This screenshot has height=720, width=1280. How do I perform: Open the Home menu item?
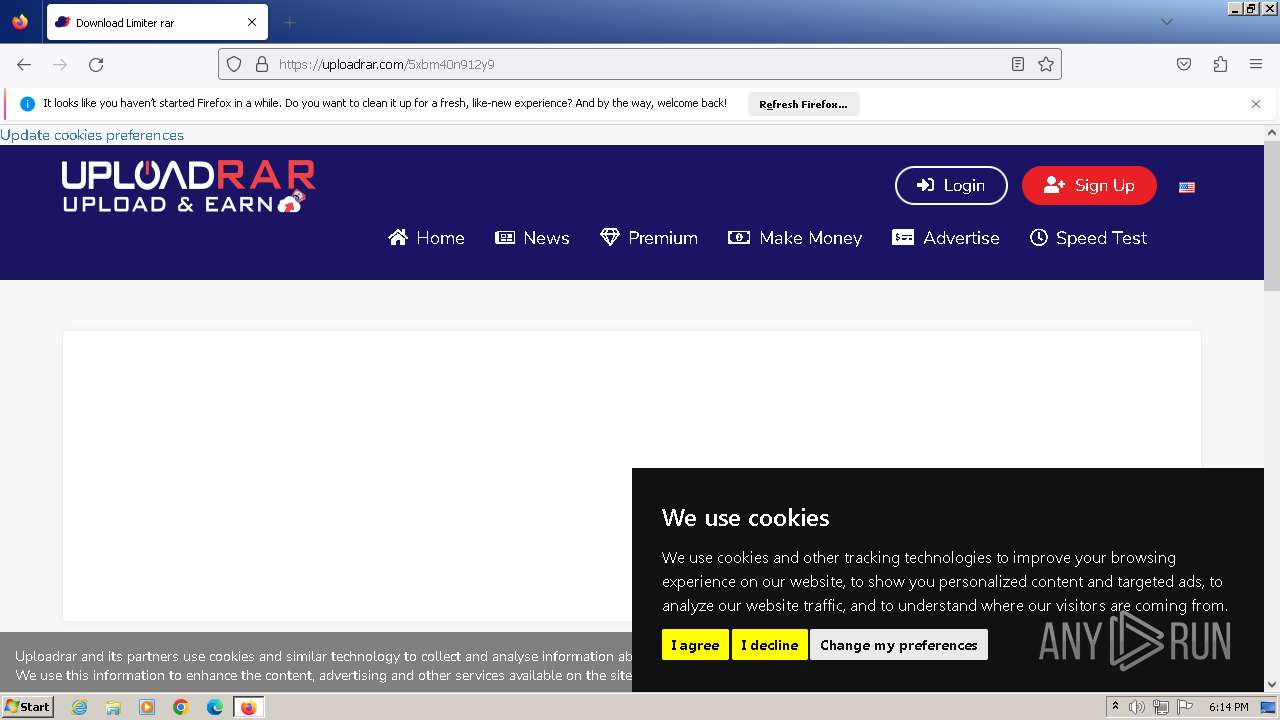[x=427, y=238]
